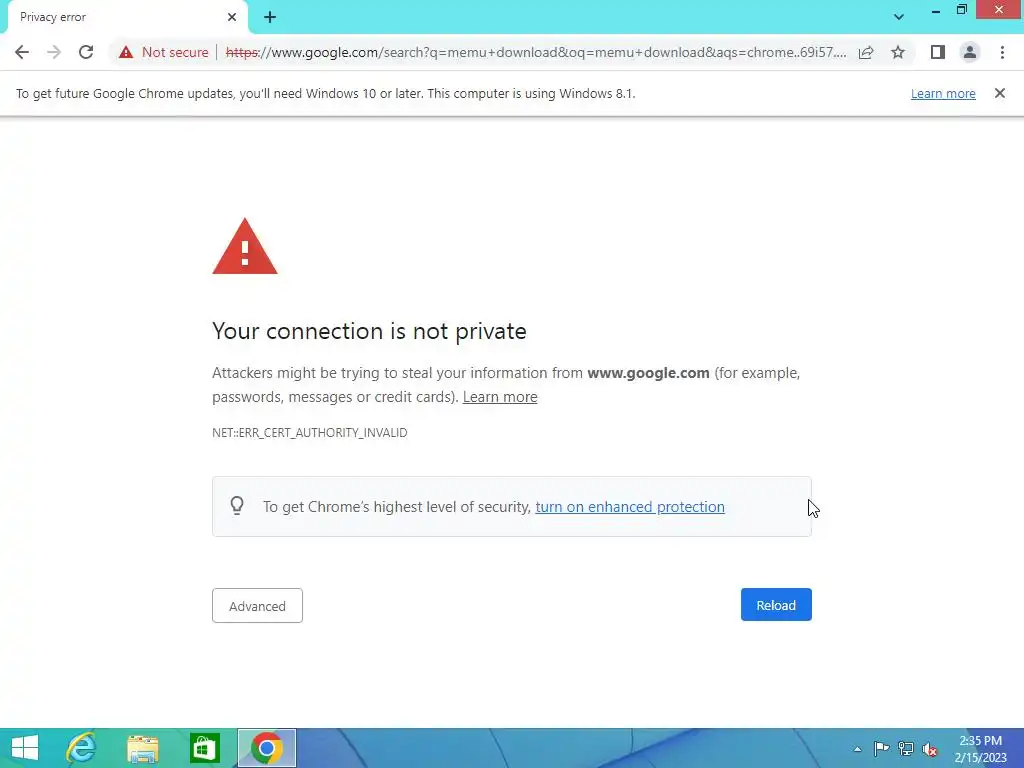The width and height of the screenshot is (1024, 768).
Task: Restore down the Chrome window
Action: [961, 10]
